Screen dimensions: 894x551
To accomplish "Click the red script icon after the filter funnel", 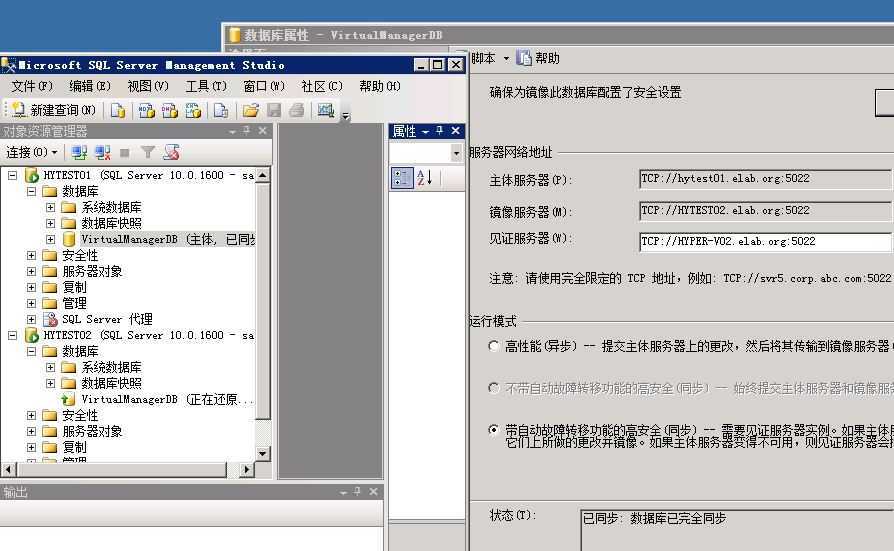I will [171, 152].
